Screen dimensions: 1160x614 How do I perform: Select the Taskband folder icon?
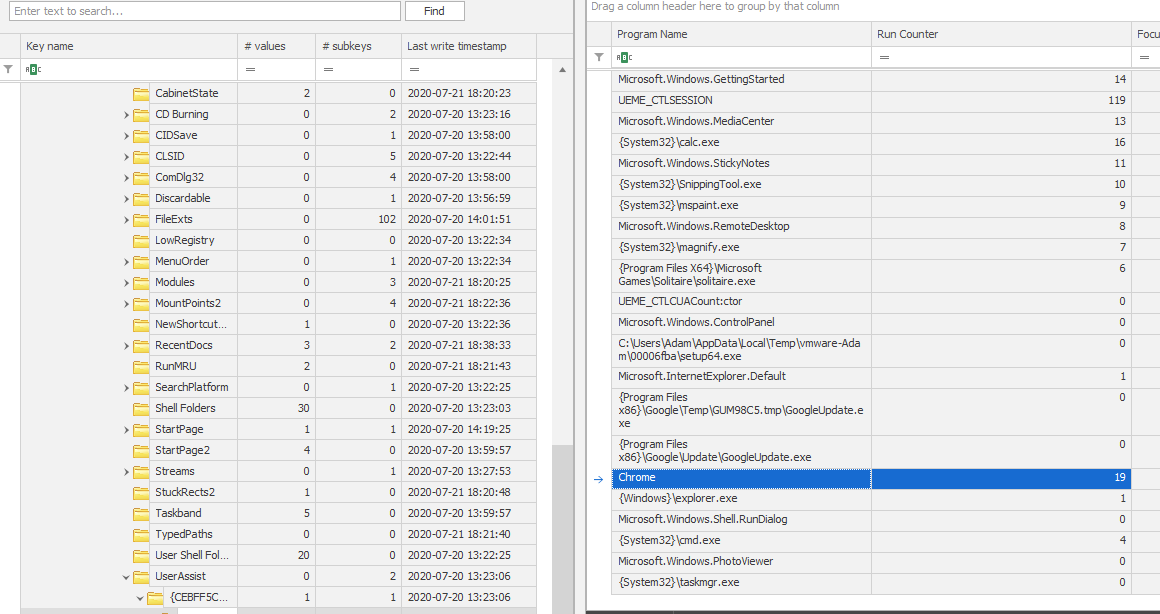pyautogui.click(x=141, y=513)
